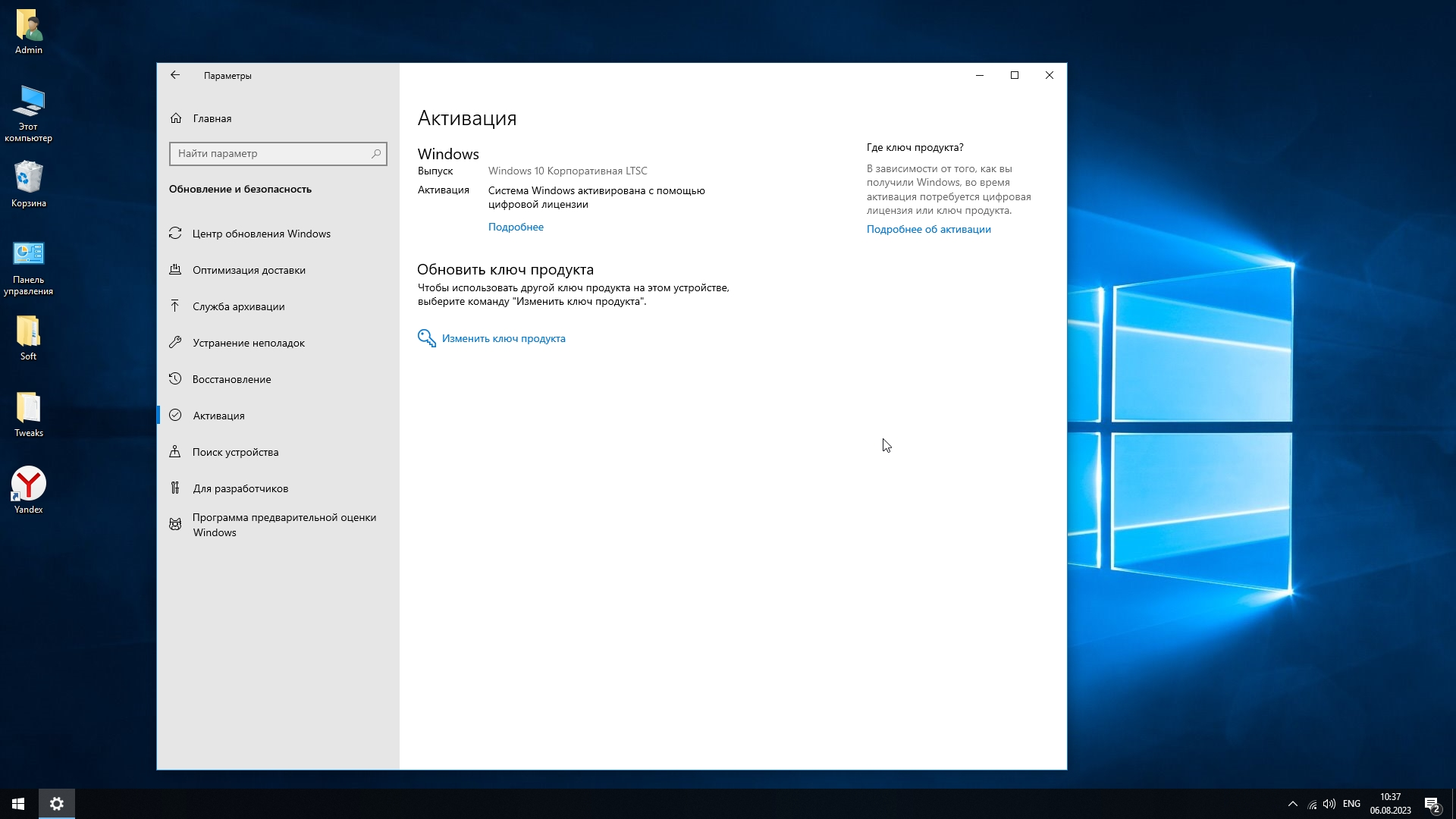Open the Windows Start menu
Screen dimensions: 1456x819
[x=18, y=804]
